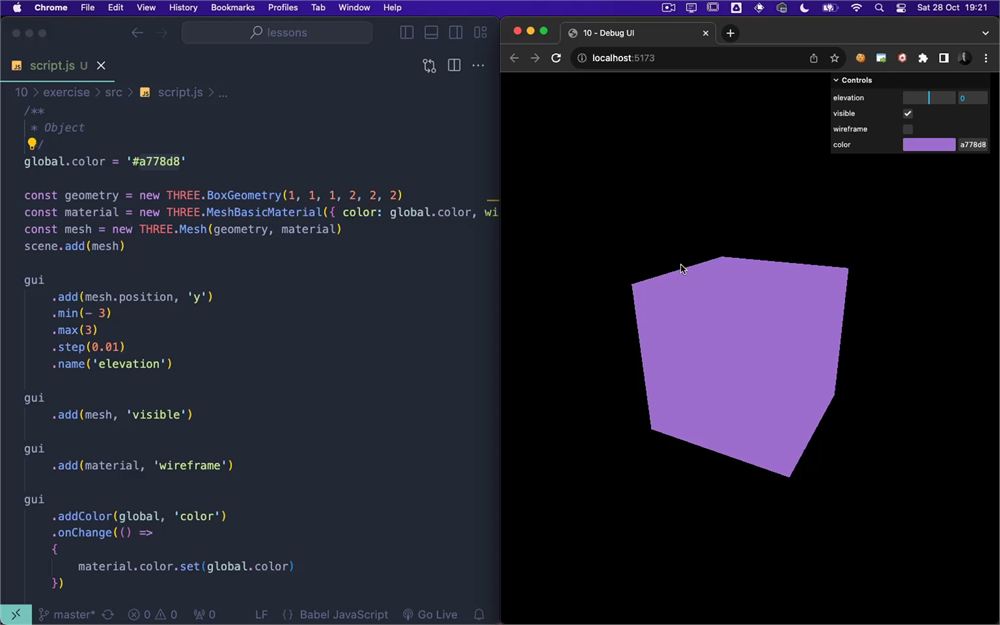Open Chrome profile avatar
The image size is (1000, 625).
965,58
